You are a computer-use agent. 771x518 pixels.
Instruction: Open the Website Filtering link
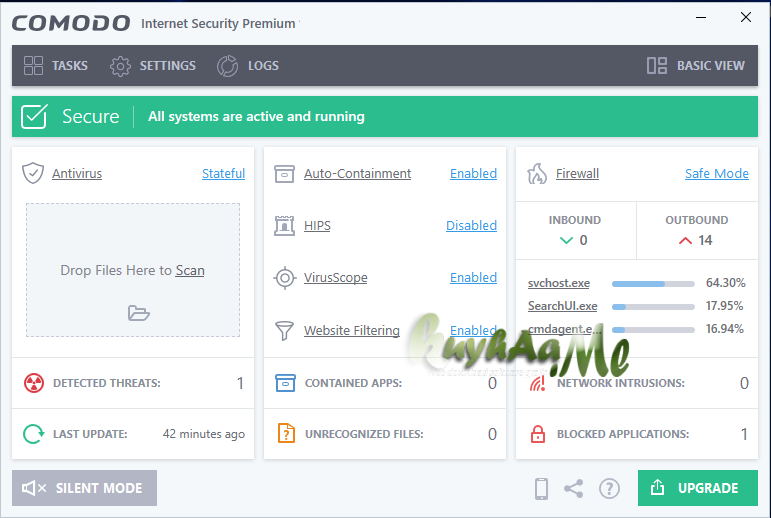pos(352,331)
